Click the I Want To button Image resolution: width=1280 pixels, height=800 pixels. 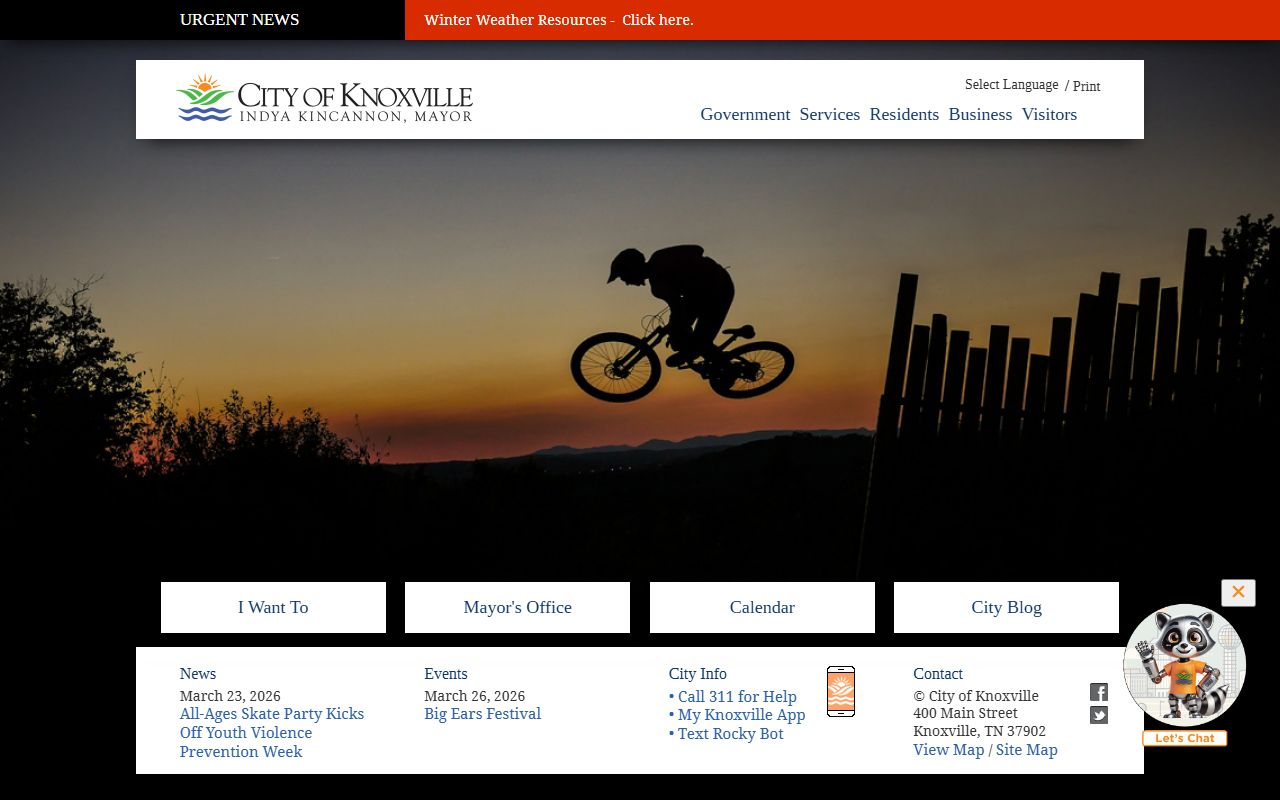coord(273,607)
